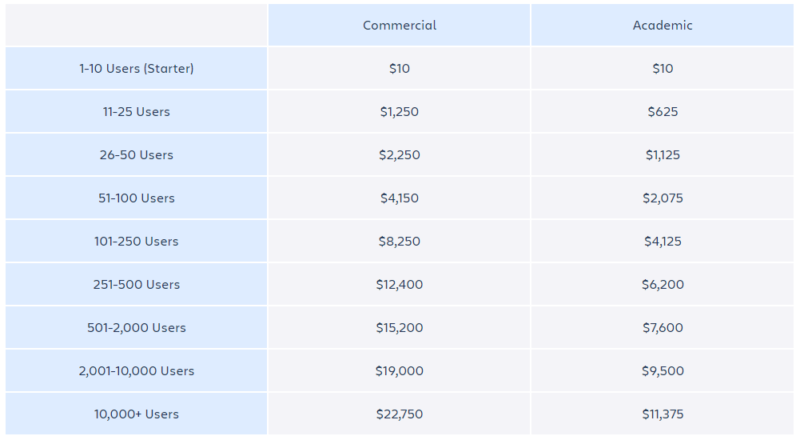Select the 2,001-10,000 Users row label
The image size is (800, 440).
click(138, 371)
